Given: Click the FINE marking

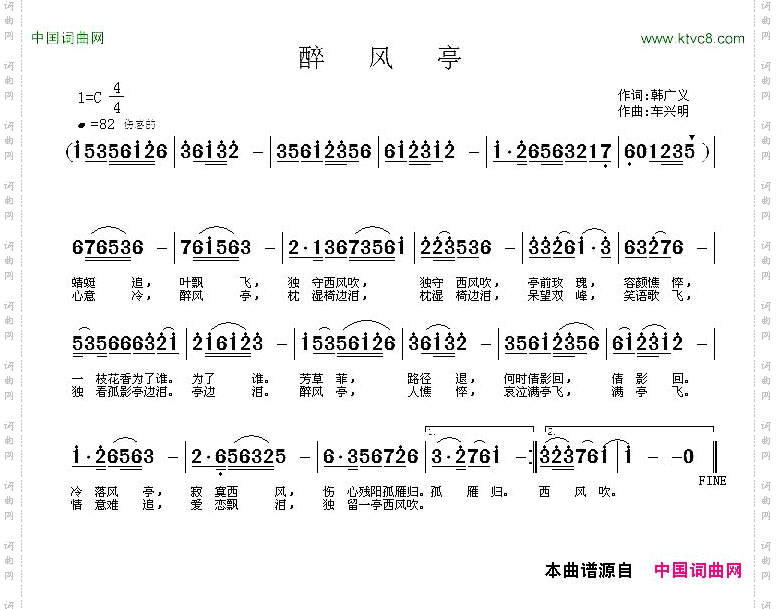Looking at the screenshot, I should 712,481.
